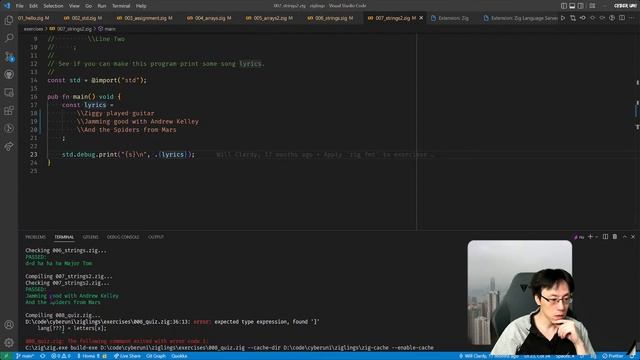
Task: Place cursor on line 23 std.debug.print code
Action: point(128,154)
